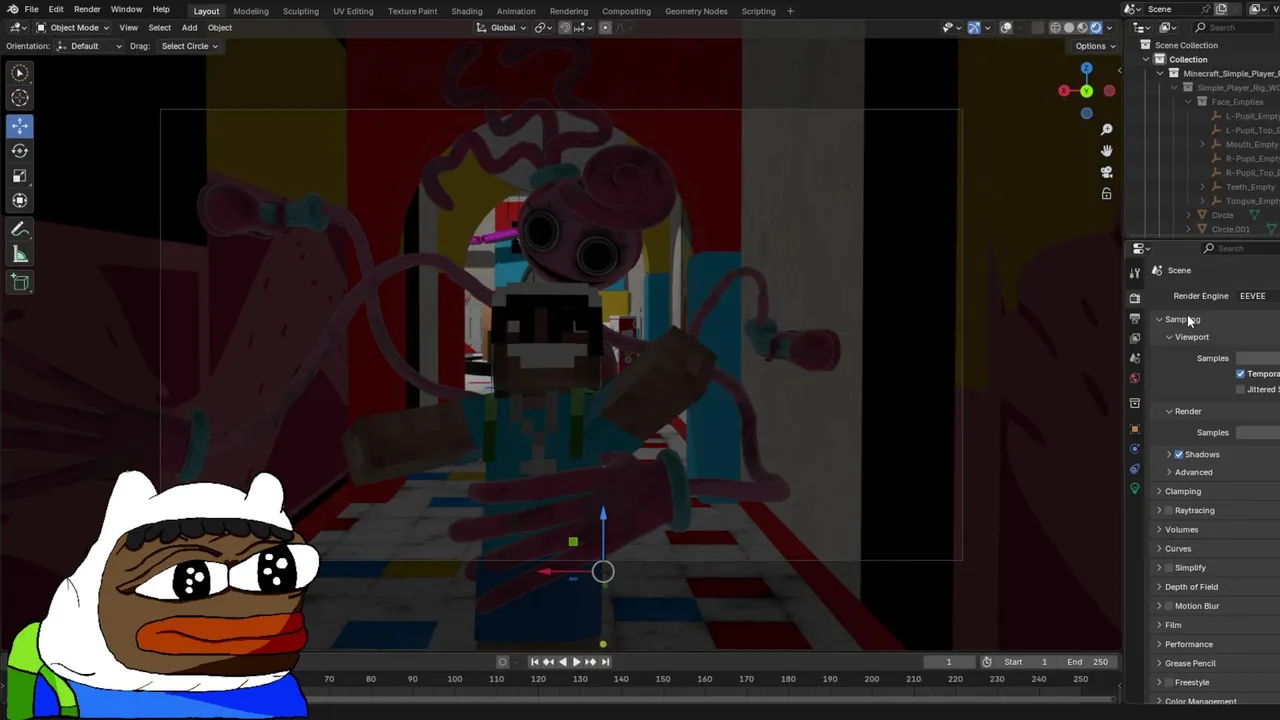This screenshot has width=1280, height=720.
Task: Switch to solid viewport shading
Action: tap(1069, 28)
